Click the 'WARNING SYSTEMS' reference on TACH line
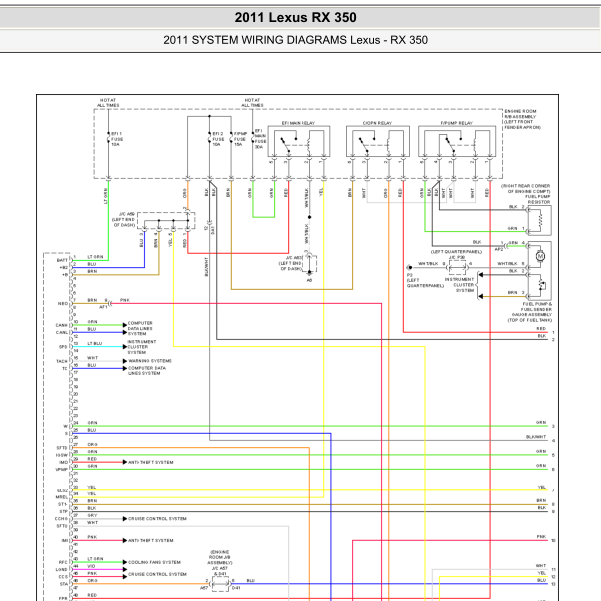This screenshot has height=601, width=601. [x=150, y=361]
